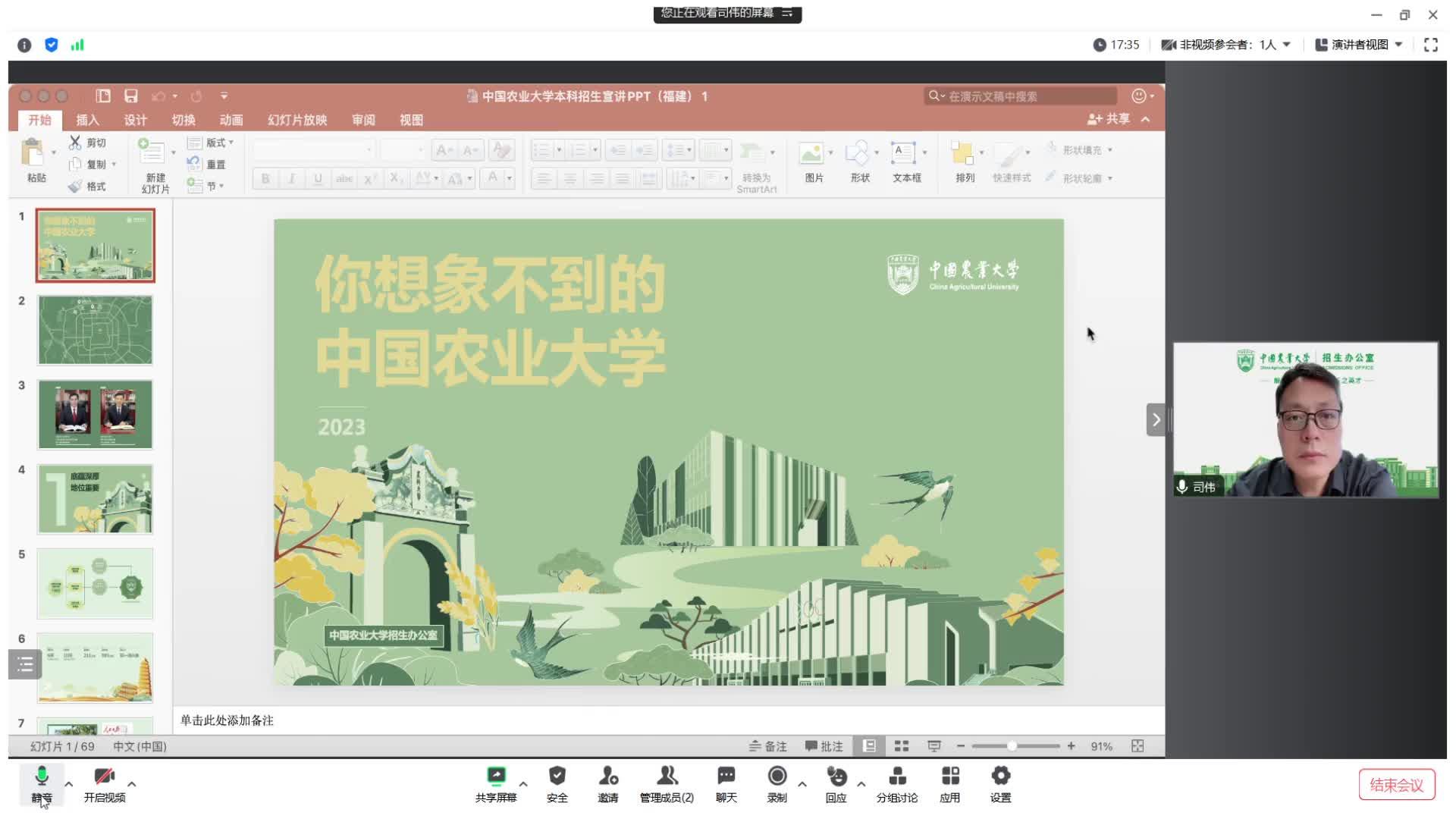This screenshot has height=819, width=1456.
Task: Click the green Share Screen icon
Action: click(496, 777)
